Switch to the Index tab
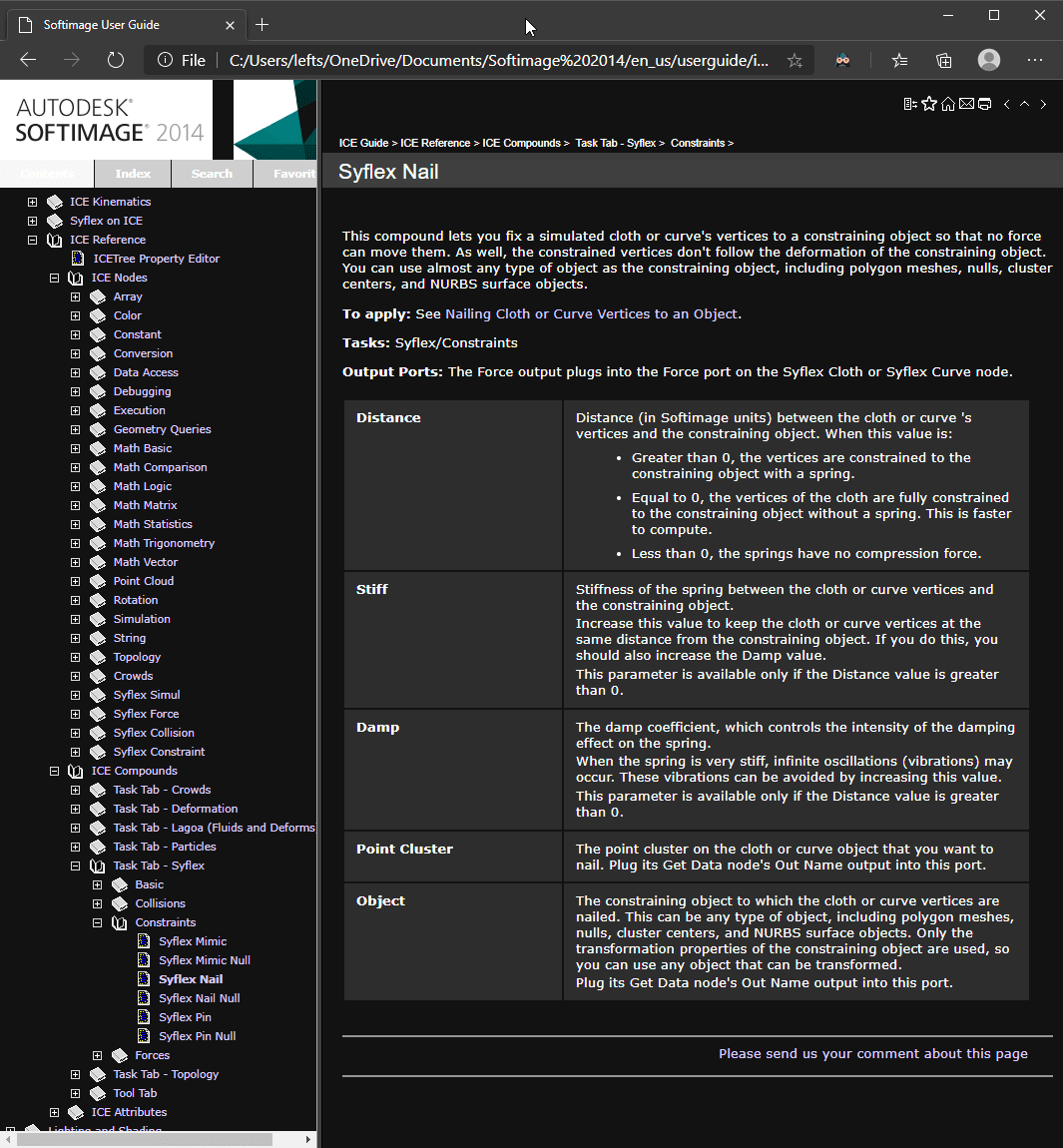 (133, 174)
